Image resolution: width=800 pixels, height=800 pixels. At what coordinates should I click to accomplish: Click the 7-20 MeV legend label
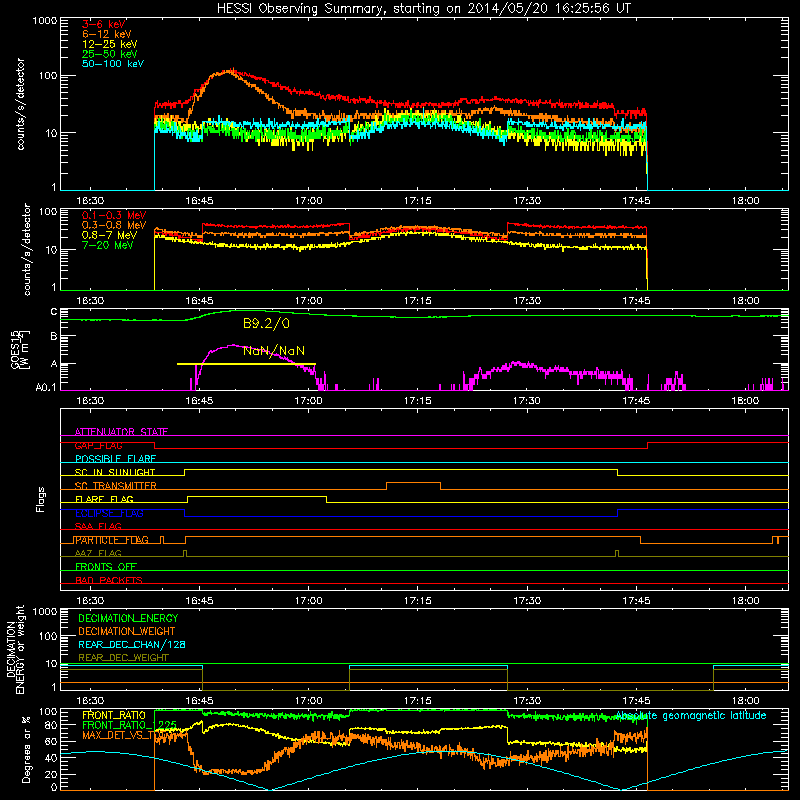[107, 245]
